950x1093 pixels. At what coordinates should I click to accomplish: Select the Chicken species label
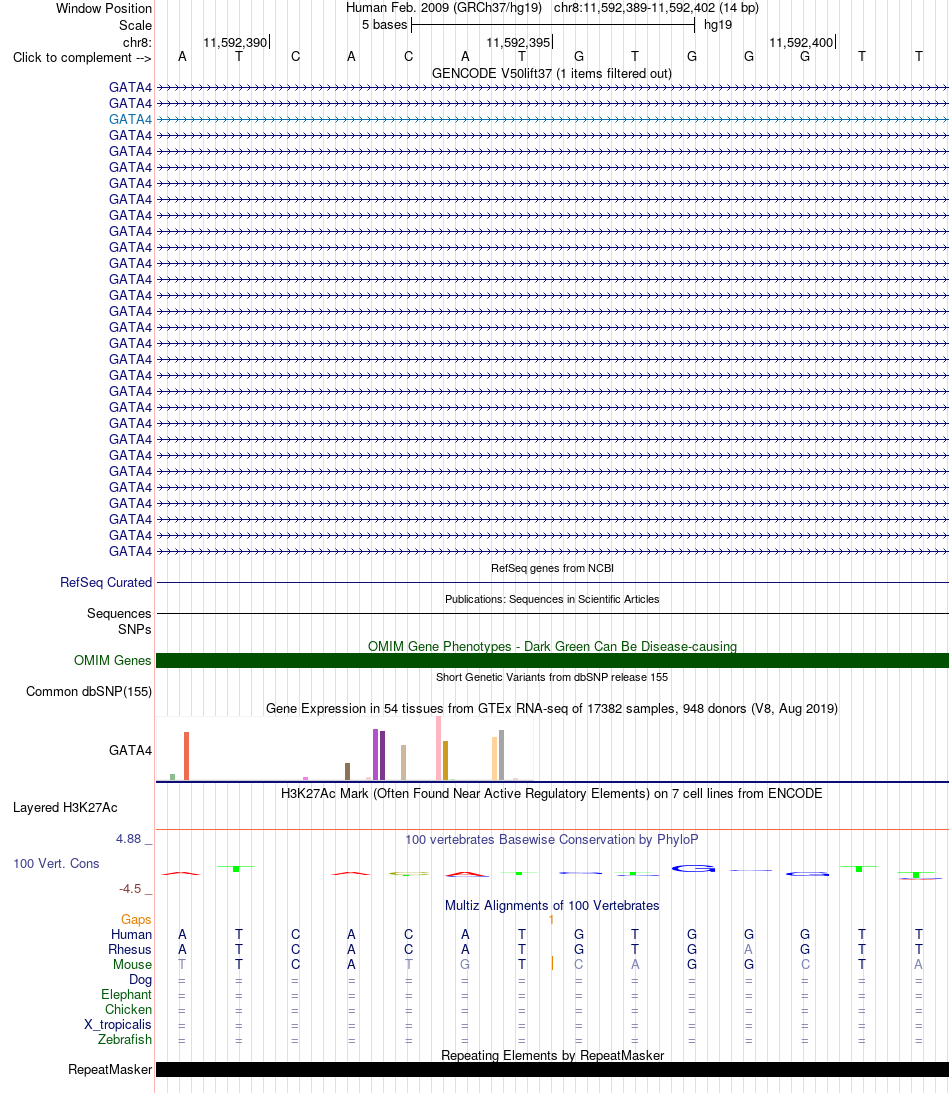128,1009
